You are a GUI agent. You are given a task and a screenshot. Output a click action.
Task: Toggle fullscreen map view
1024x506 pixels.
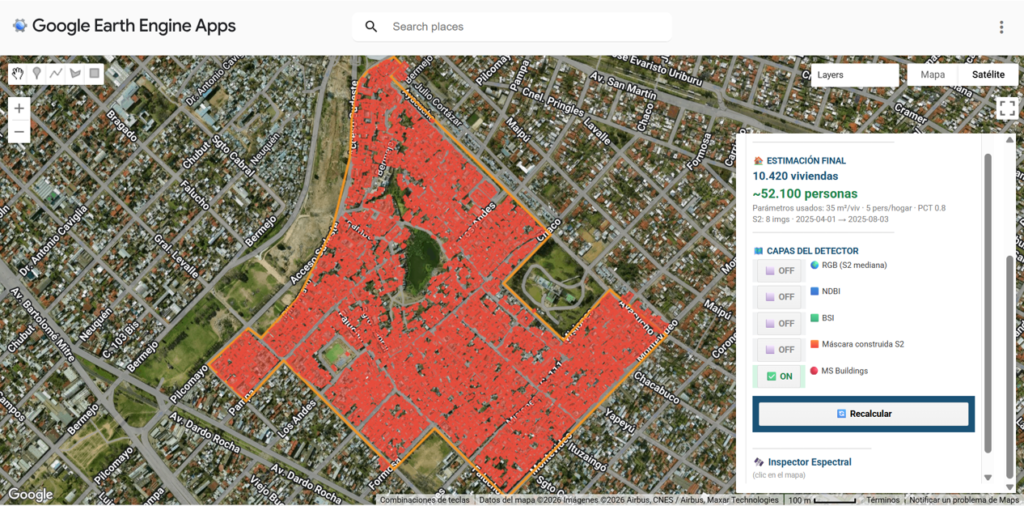(1006, 109)
